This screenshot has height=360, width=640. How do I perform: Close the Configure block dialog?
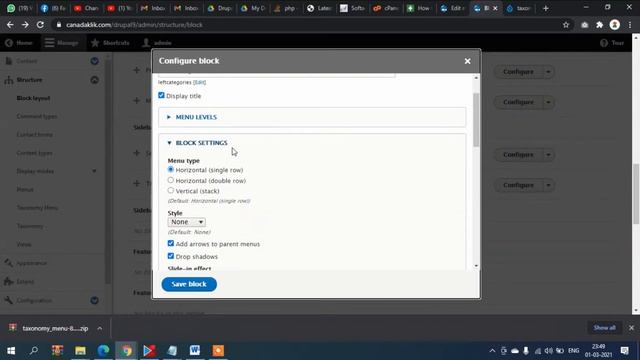point(467,61)
